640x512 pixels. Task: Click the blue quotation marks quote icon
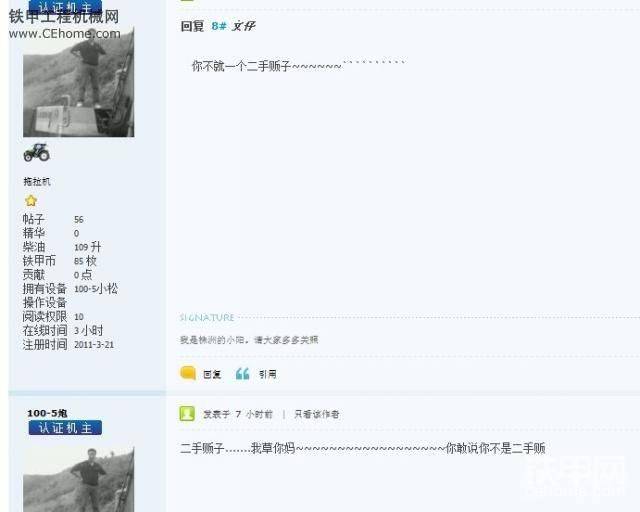point(242,374)
